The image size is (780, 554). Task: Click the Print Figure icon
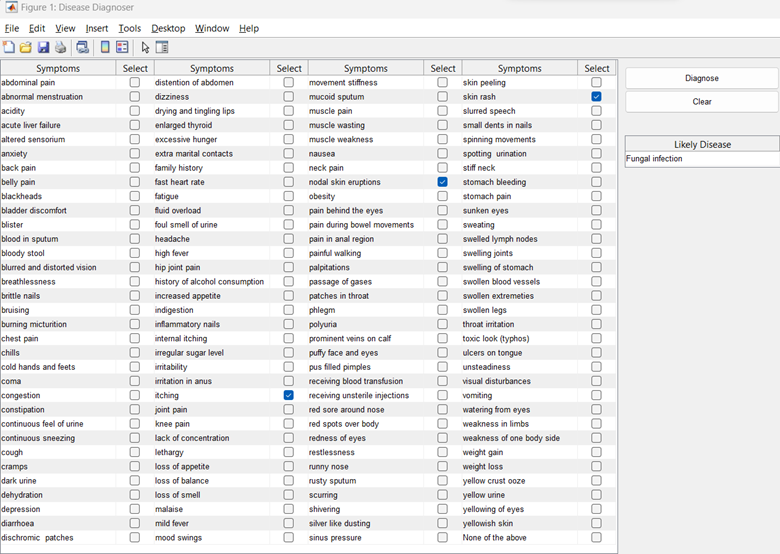[x=60, y=47]
